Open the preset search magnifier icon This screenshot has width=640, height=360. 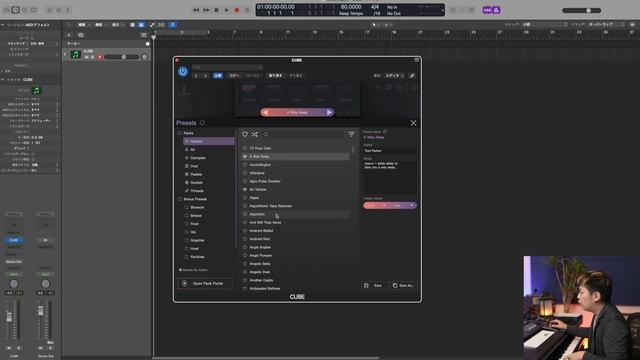tap(266, 134)
